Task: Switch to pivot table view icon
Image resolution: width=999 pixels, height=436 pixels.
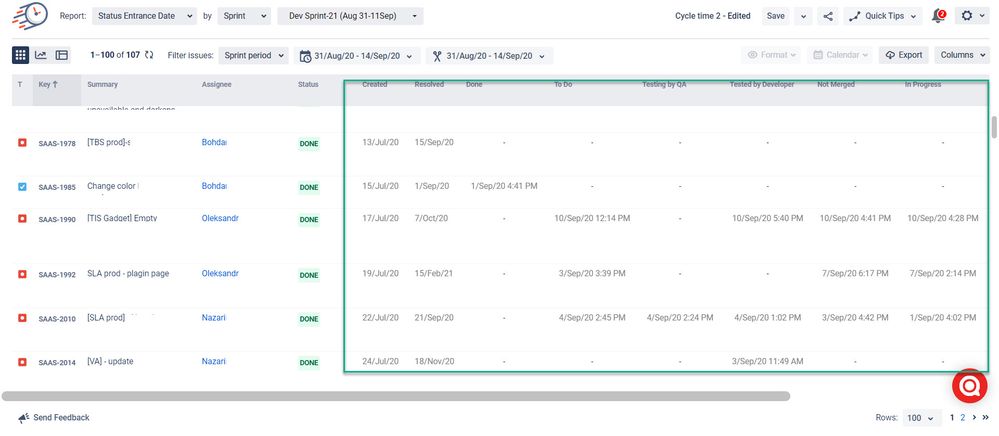Action: 61,55
